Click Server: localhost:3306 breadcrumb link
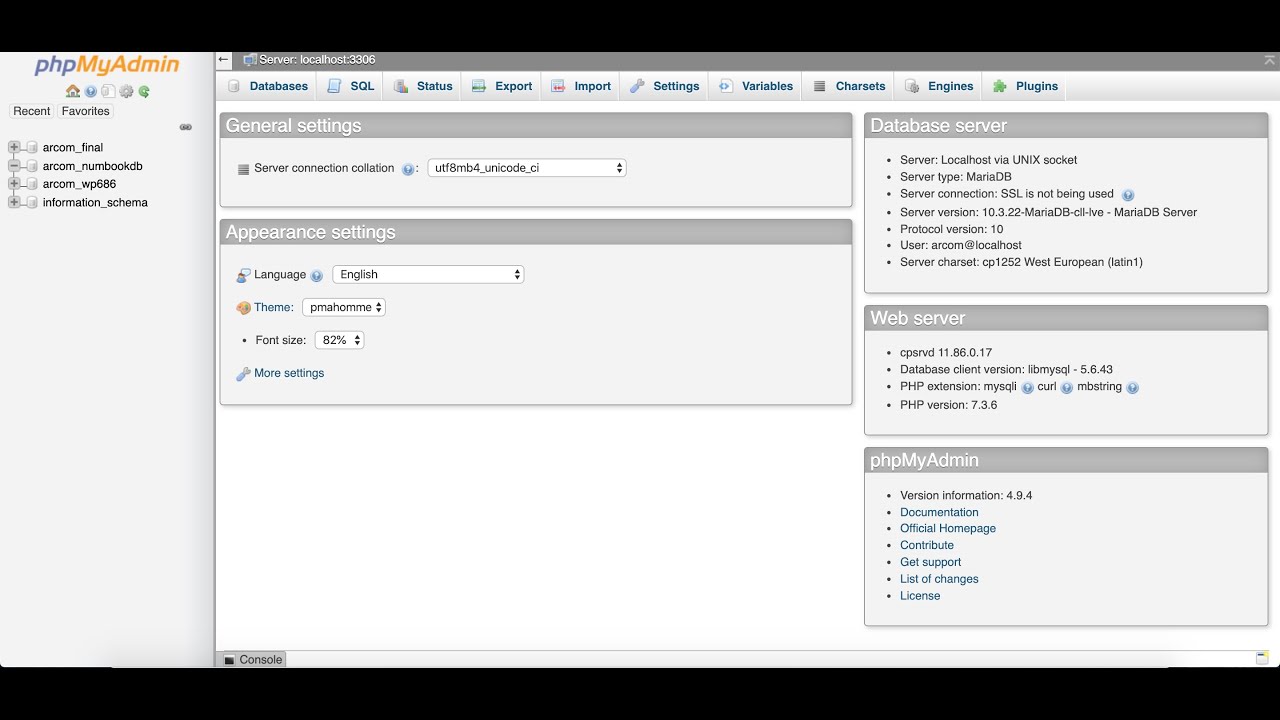This screenshot has width=1280, height=720. click(x=317, y=60)
